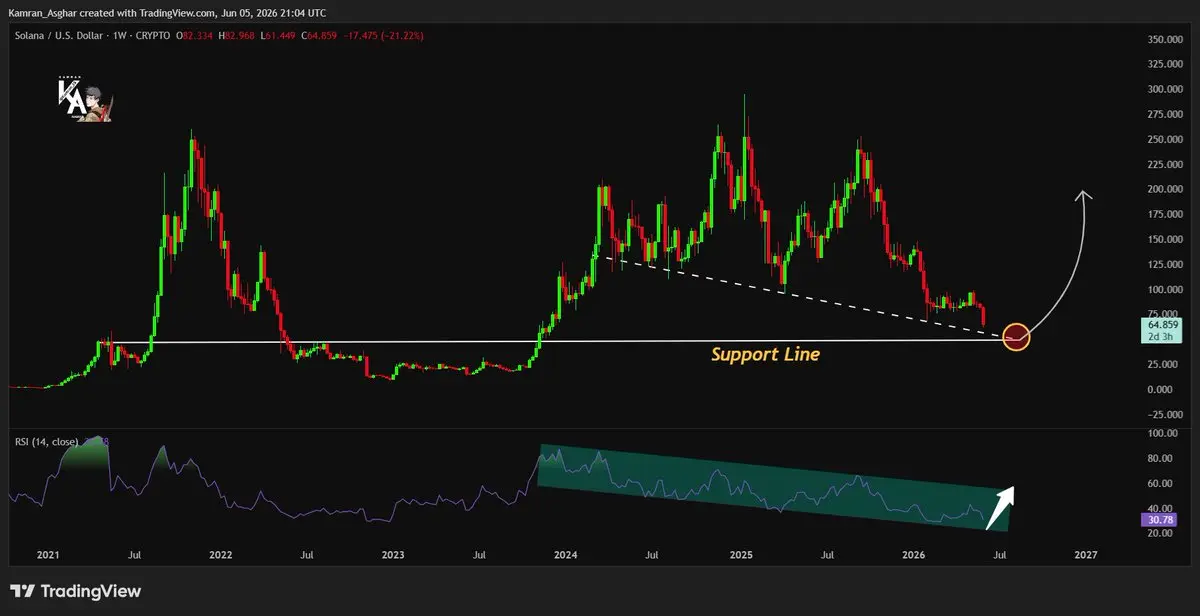Click the 60.00 RSI scale label
The image size is (1200, 616).
pyautogui.click(x=1162, y=484)
